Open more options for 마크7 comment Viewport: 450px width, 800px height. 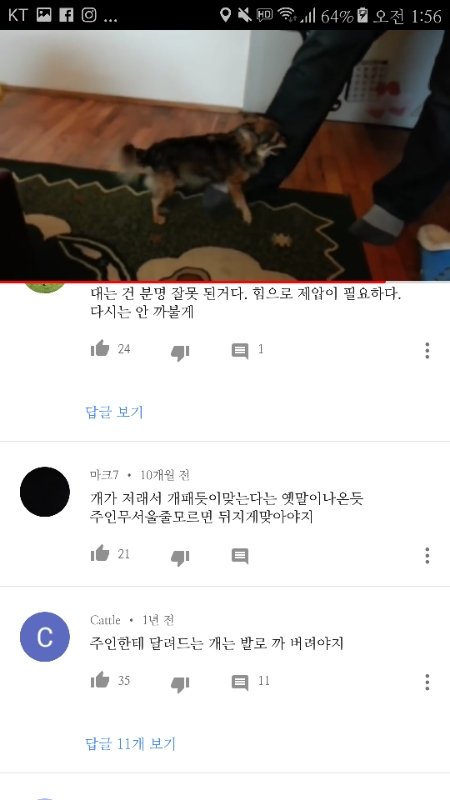tap(427, 556)
